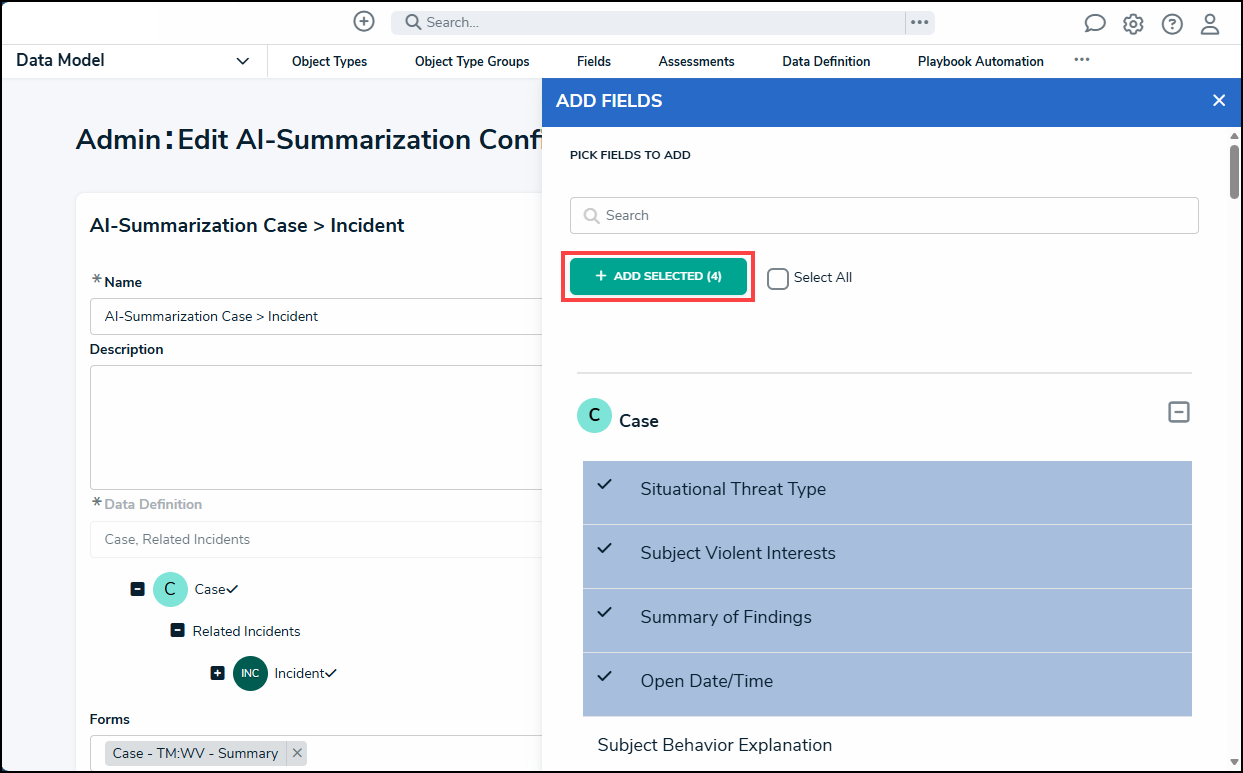Toggle the Select All checkbox
The height and width of the screenshot is (773, 1243).
[x=778, y=278]
